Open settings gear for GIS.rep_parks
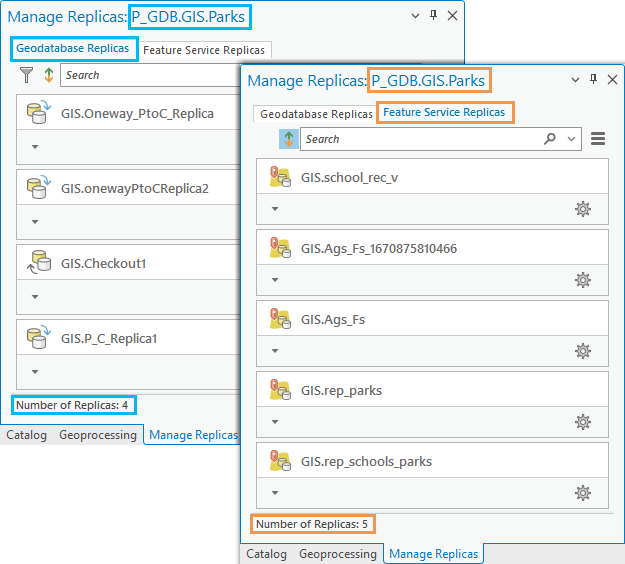This screenshot has width=625, height=564. 583,422
